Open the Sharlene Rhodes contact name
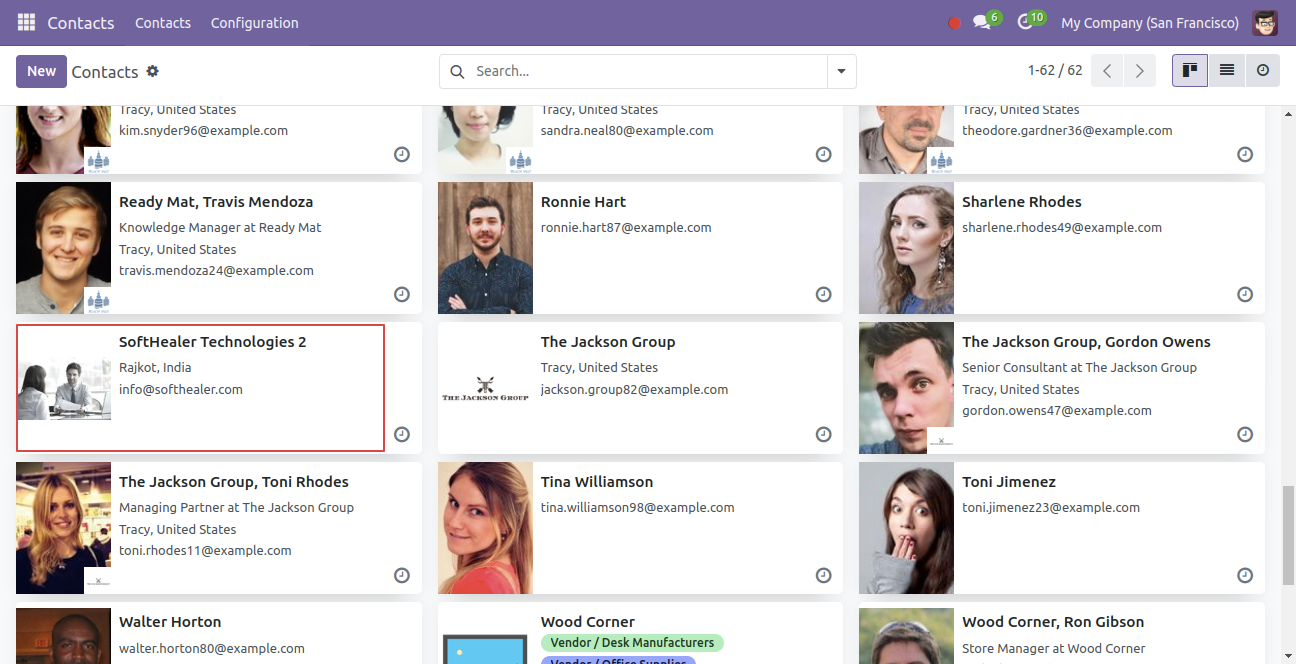Viewport: 1296px width, 664px height. (x=1022, y=202)
